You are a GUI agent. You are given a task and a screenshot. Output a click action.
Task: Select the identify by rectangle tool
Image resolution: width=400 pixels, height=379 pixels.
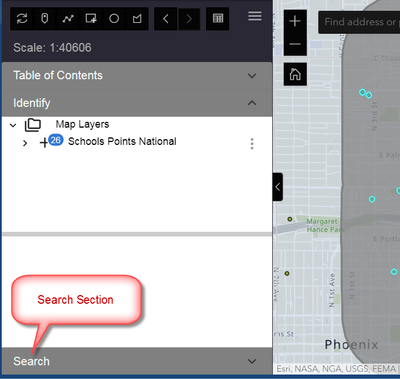click(x=91, y=19)
